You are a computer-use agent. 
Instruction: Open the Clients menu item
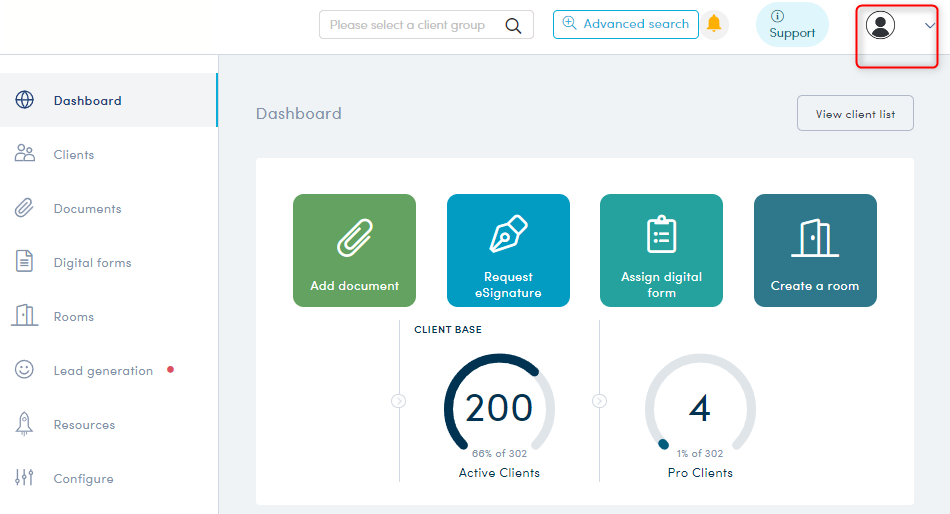tap(108, 155)
